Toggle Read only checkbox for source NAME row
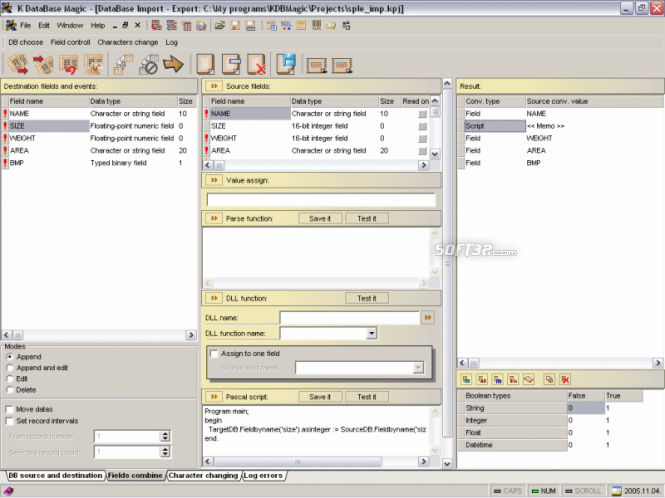Viewport: 665px width, 498px height. (422, 114)
